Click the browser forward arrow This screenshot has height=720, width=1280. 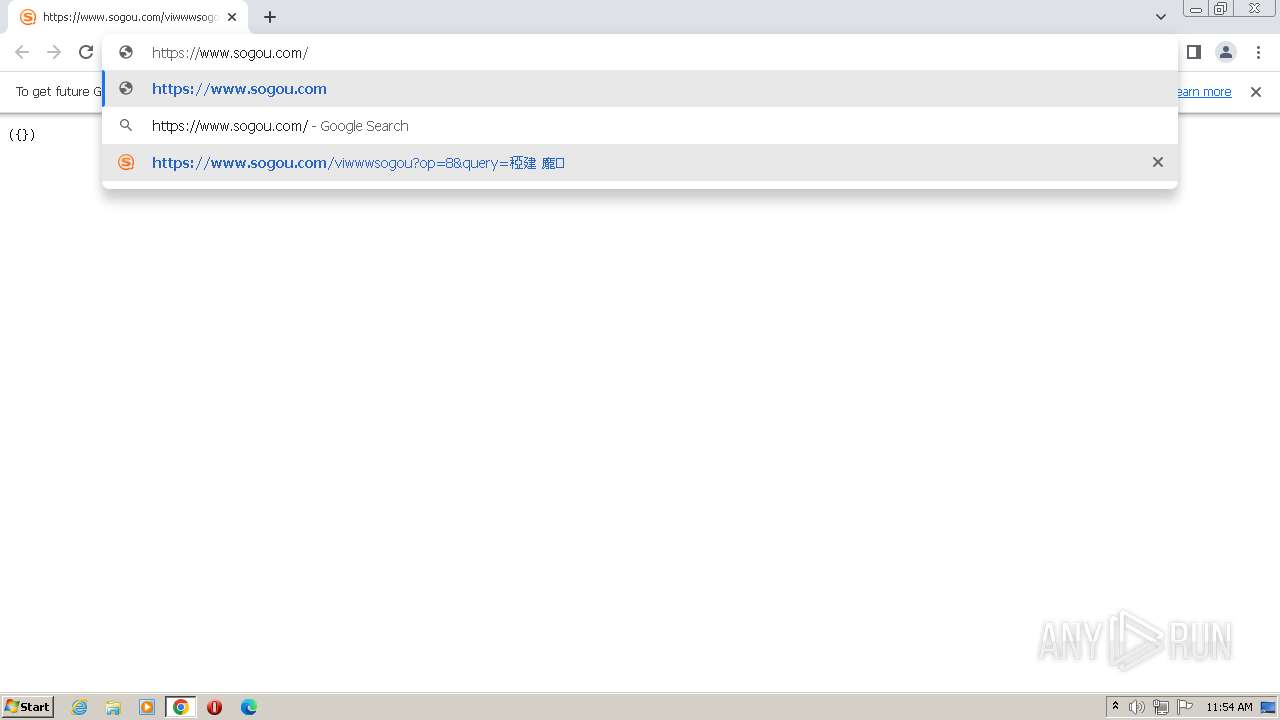(54, 52)
